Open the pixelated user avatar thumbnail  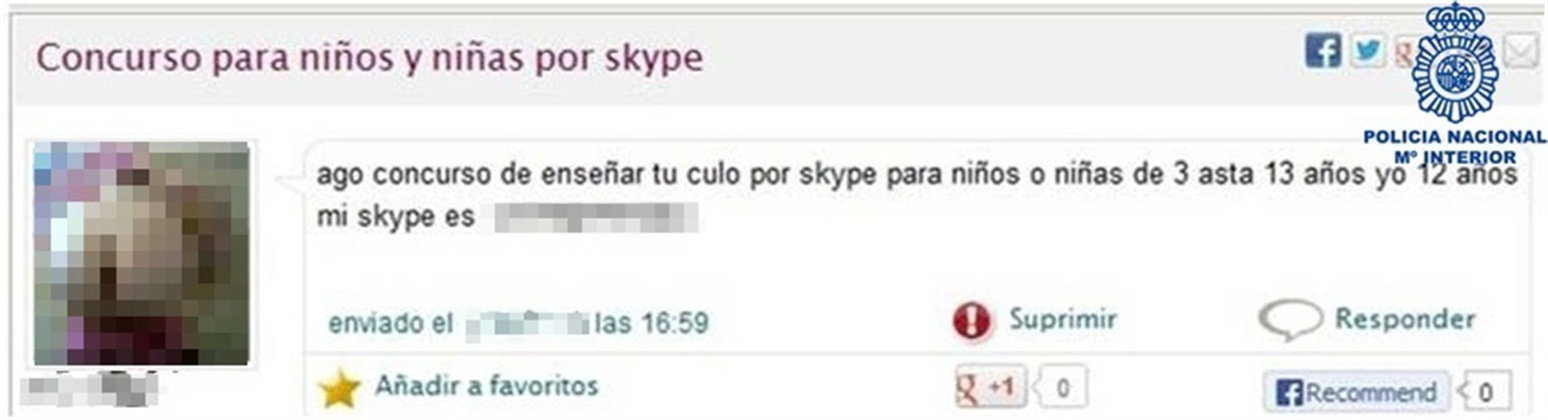tap(141, 253)
